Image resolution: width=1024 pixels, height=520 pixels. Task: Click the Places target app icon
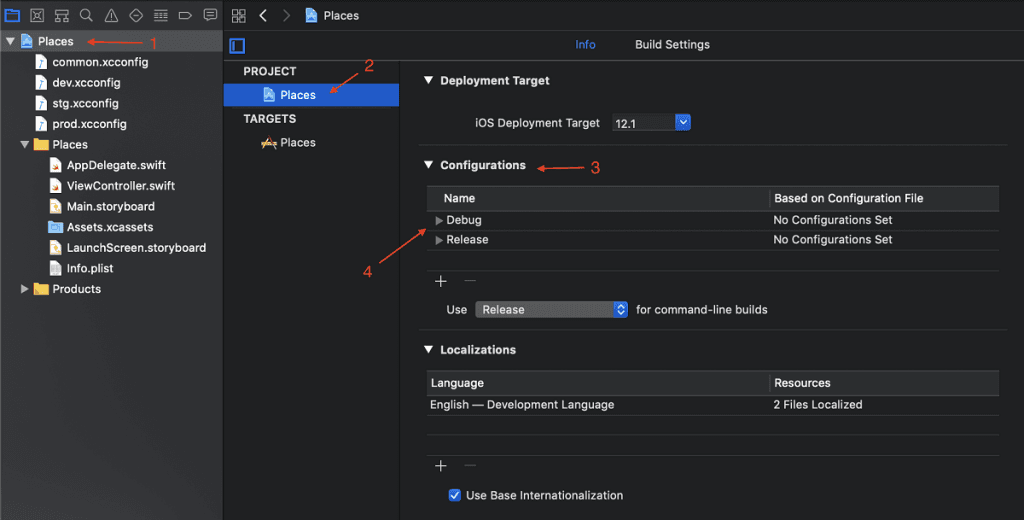tap(268, 142)
